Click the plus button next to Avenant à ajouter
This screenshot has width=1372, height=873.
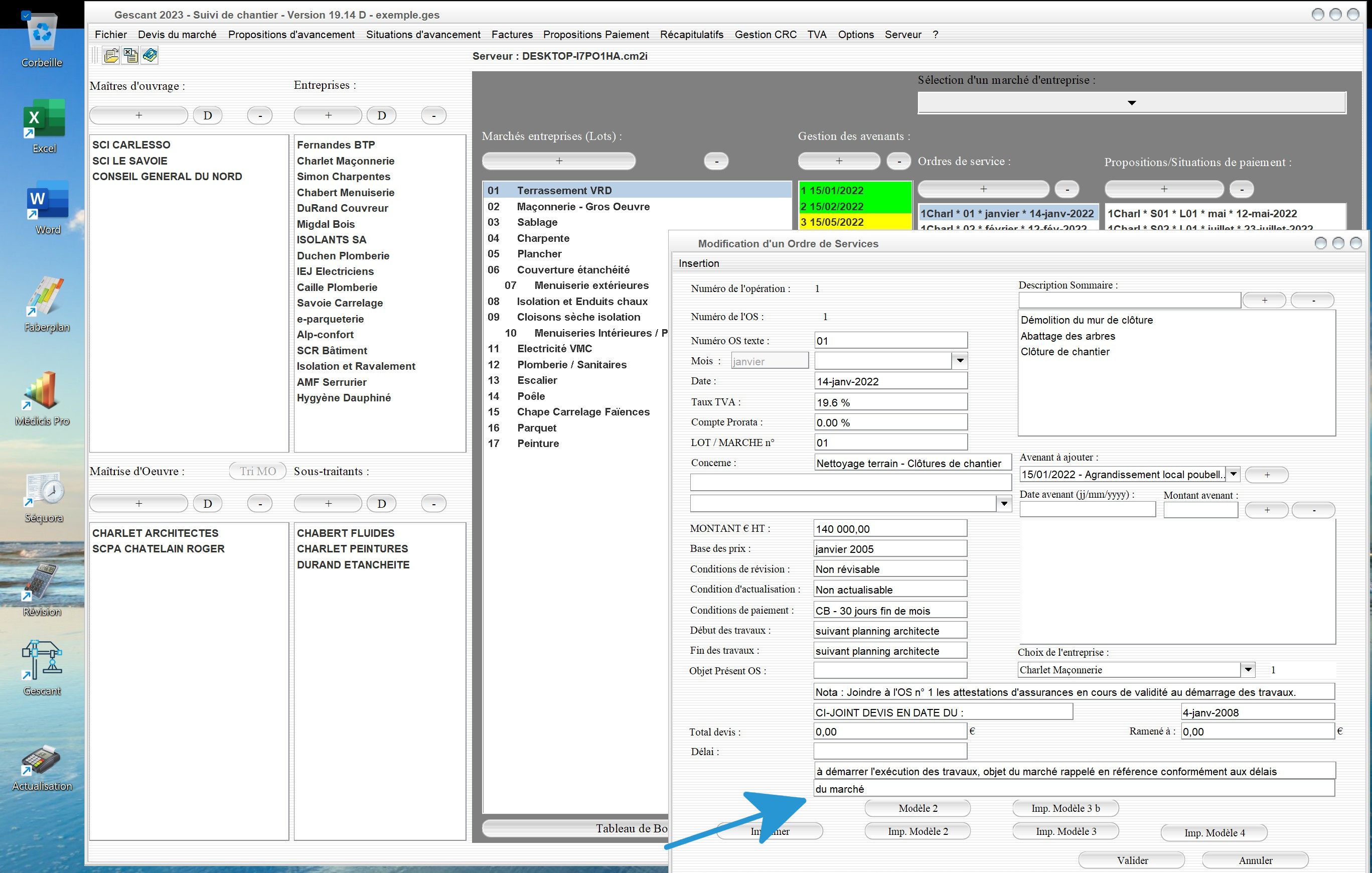click(x=1267, y=474)
